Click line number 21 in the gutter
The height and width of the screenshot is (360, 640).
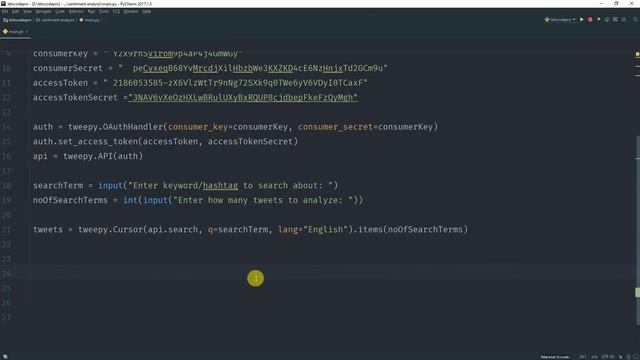click(6, 230)
